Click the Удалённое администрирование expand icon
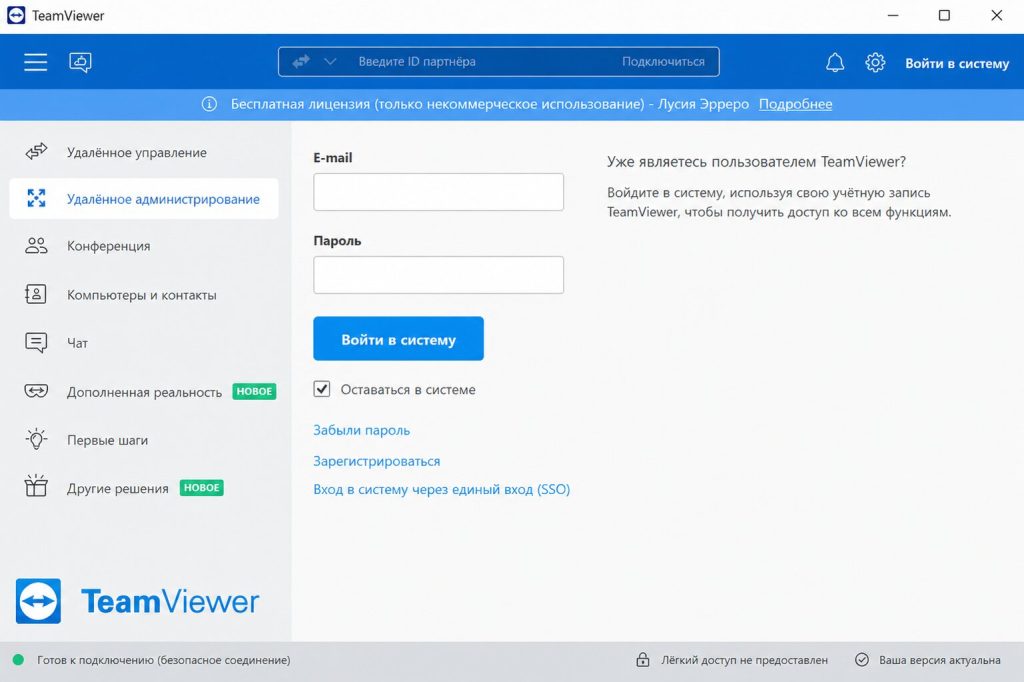The image size is (1024, 682). click(x=36, y=198)
